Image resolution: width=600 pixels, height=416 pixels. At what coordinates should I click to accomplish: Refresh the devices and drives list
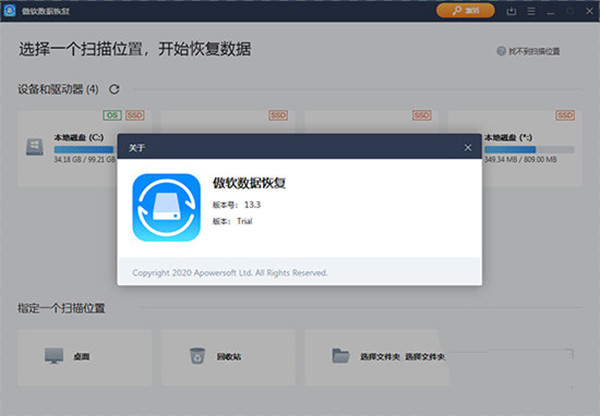pyautogui.click(x=114, y=90)
